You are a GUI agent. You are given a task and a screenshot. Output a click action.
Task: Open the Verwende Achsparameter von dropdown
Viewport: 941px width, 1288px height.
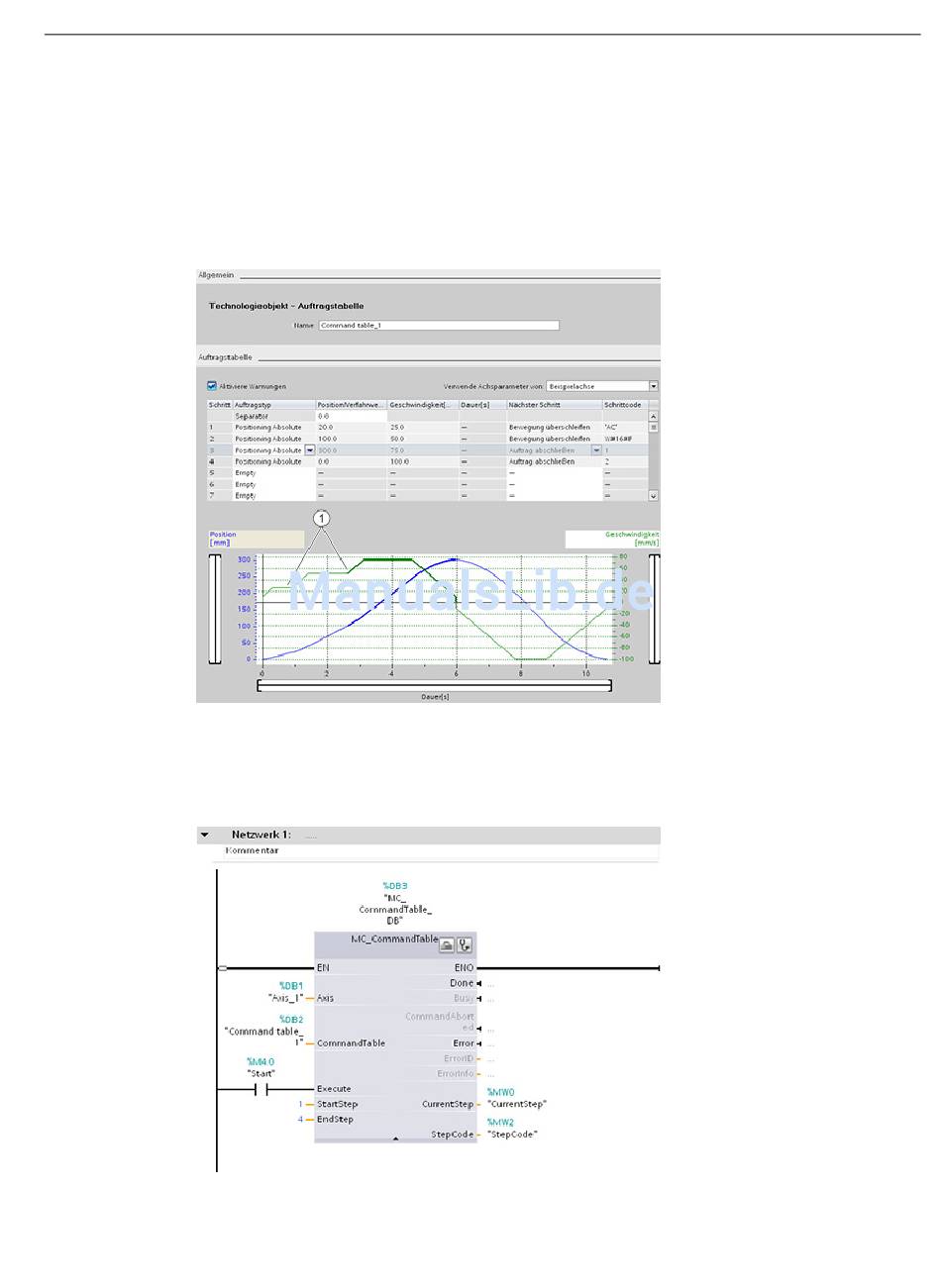[x=654, y=386]
